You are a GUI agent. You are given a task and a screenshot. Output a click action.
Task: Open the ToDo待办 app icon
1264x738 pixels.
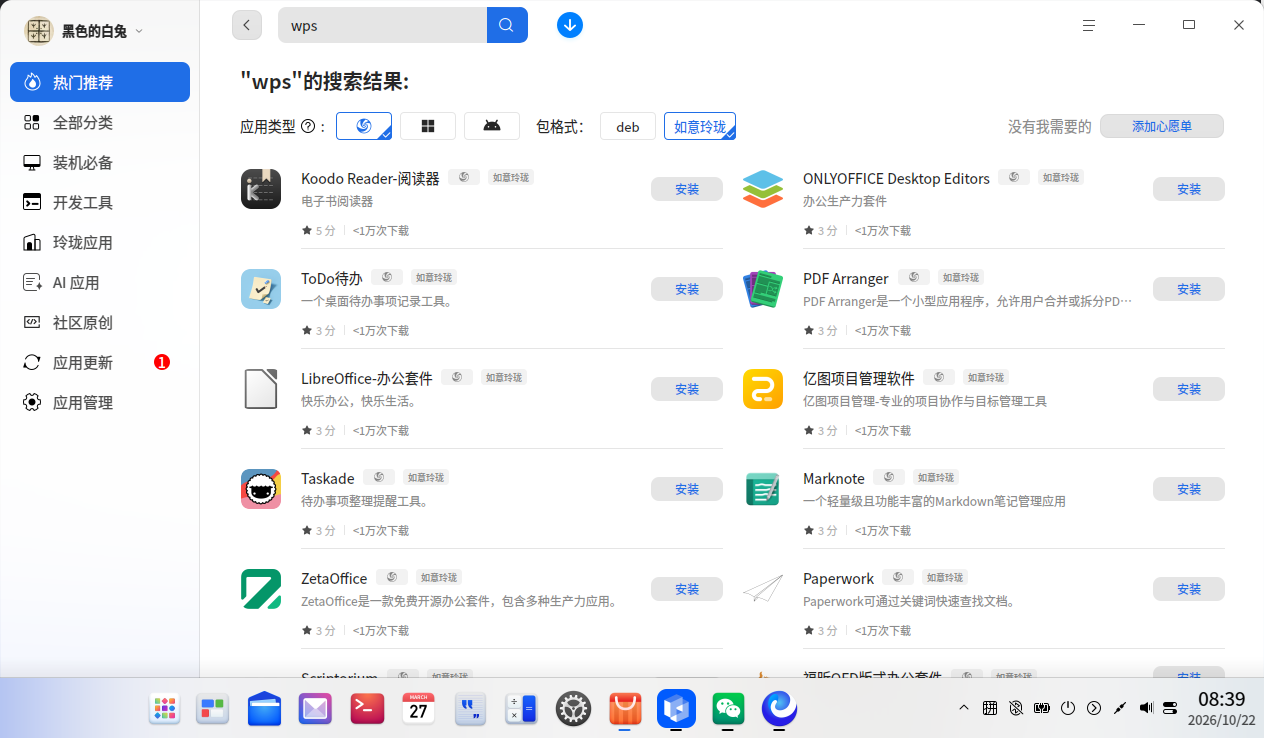(x=261, y=289)
